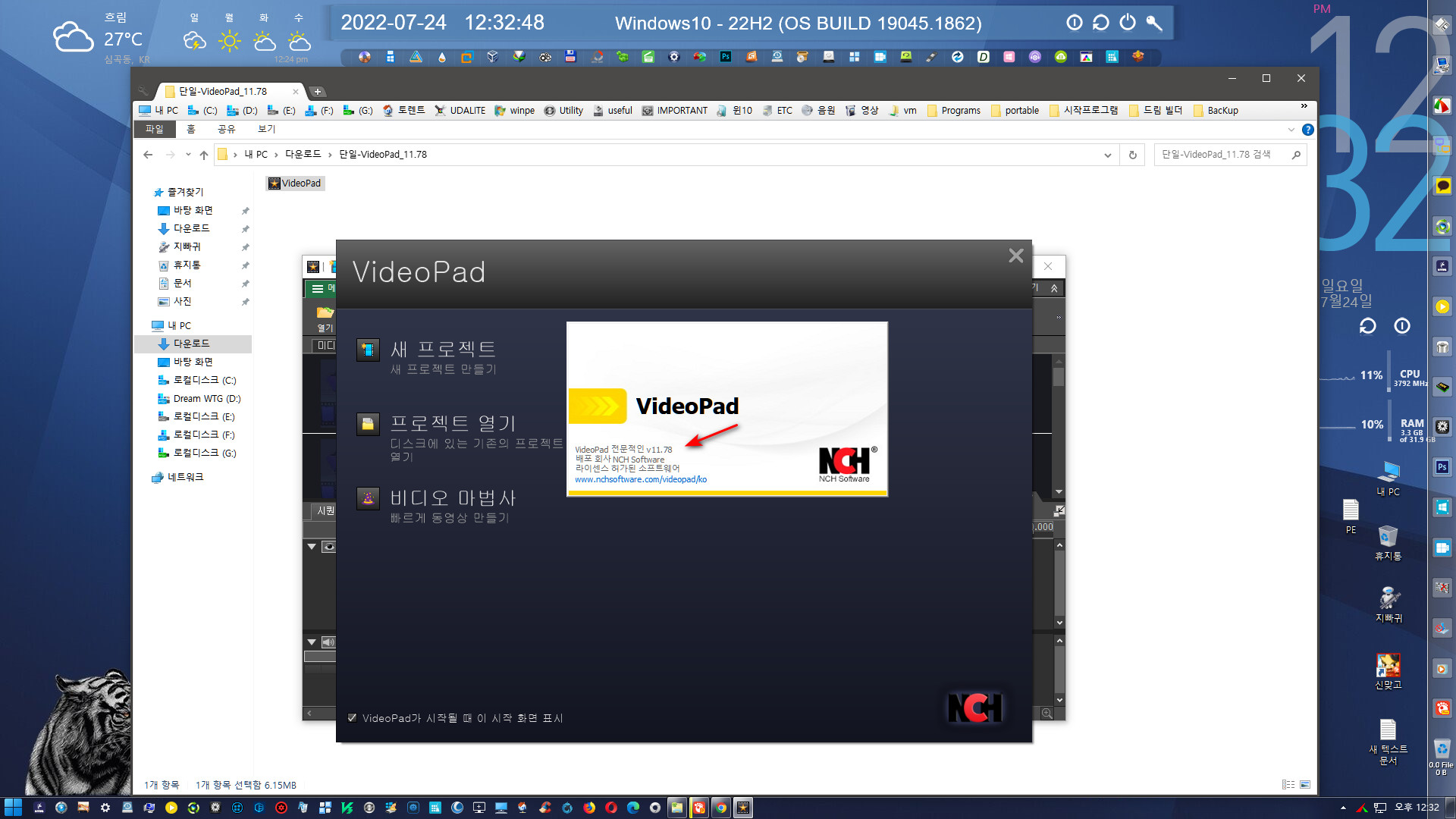The height and width of the screenshot is (819, 1456).
Task: Click the Open Project (프로젝트 열기) folder icon
Action: (368, 424)
